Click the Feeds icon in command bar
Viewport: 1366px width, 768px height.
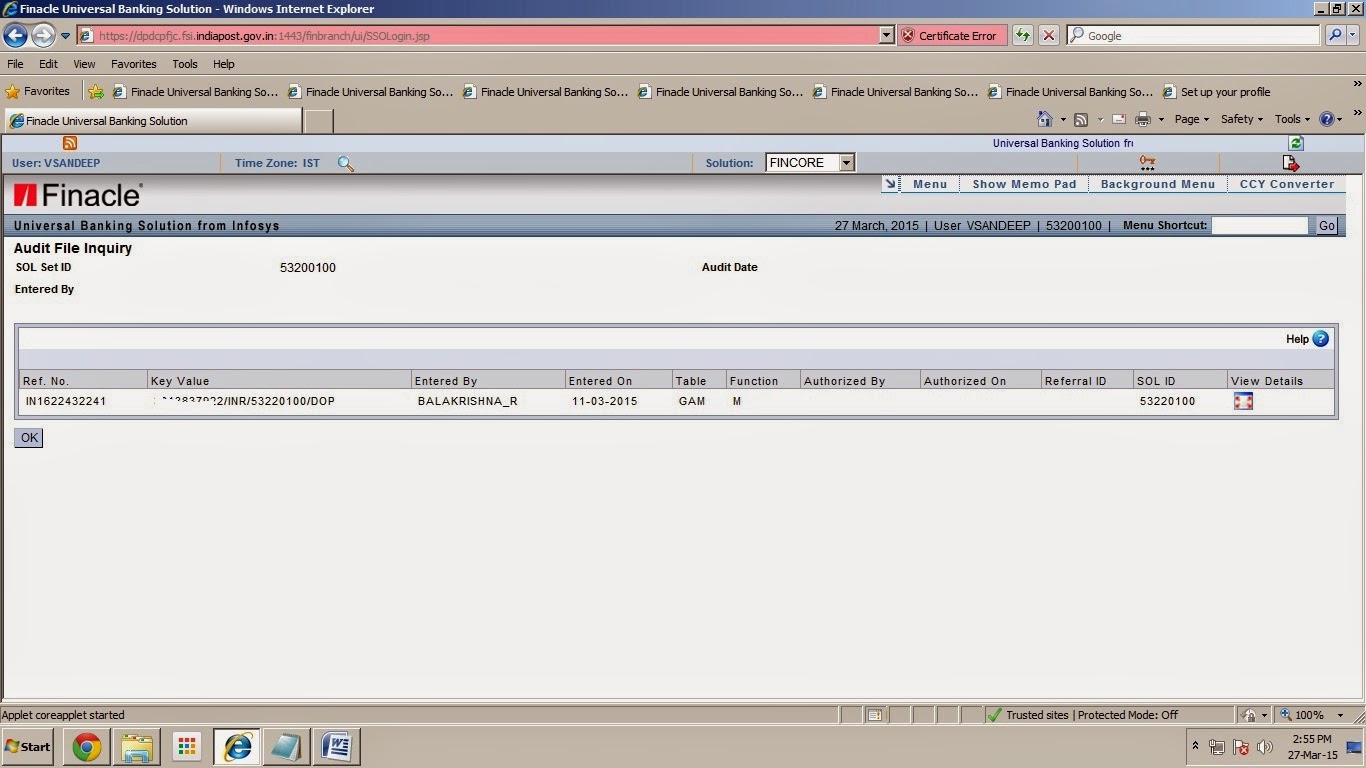tap(1081, 119)
